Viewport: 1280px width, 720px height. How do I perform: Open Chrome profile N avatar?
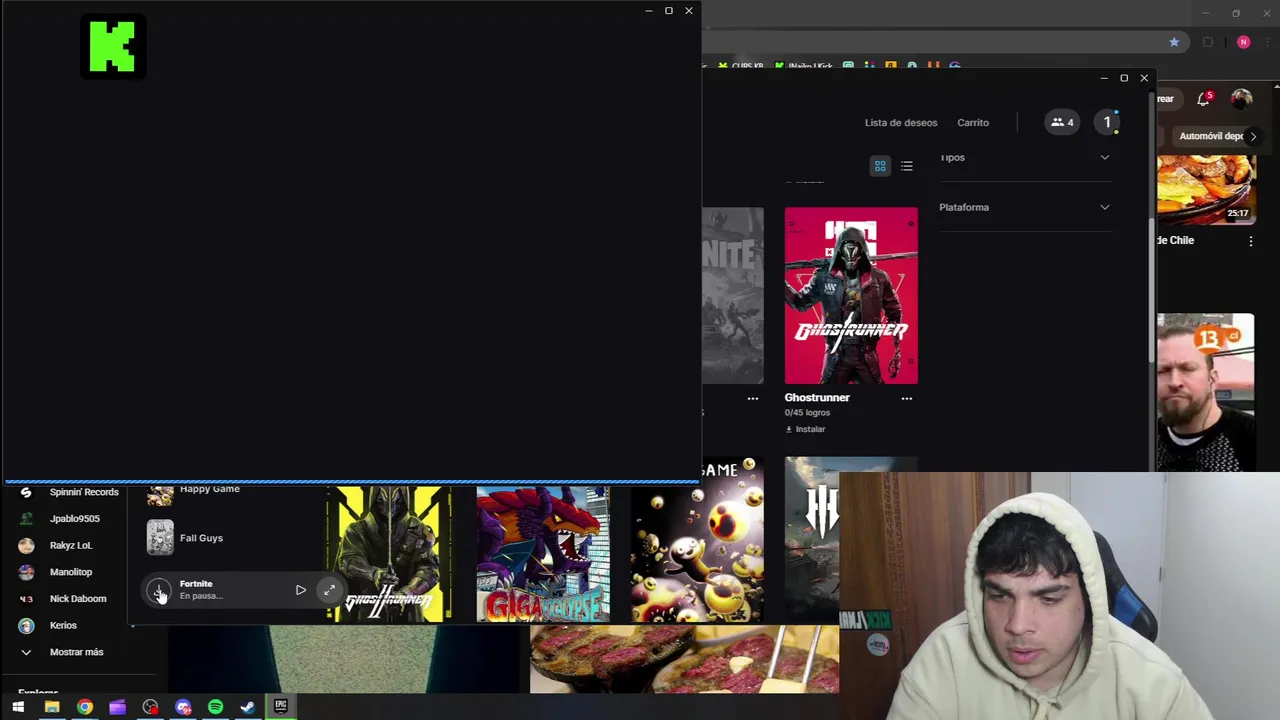[1243, 42]
